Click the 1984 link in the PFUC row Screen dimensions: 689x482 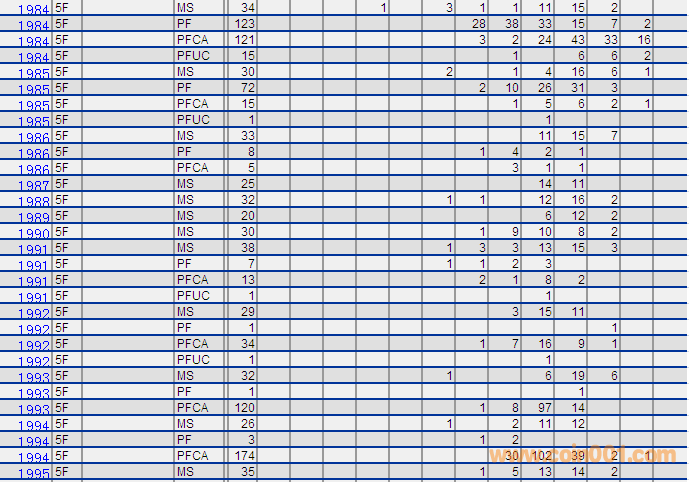pos(36,58)
